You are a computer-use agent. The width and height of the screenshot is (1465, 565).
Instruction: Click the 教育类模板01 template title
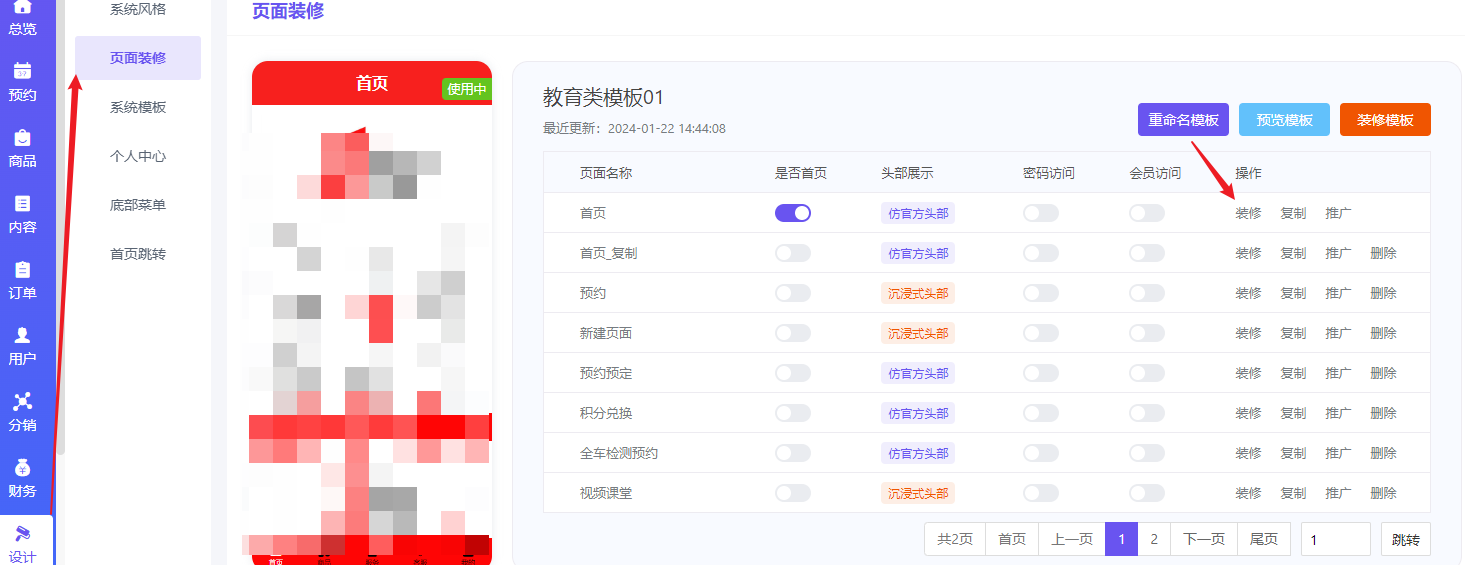point(603,97)
